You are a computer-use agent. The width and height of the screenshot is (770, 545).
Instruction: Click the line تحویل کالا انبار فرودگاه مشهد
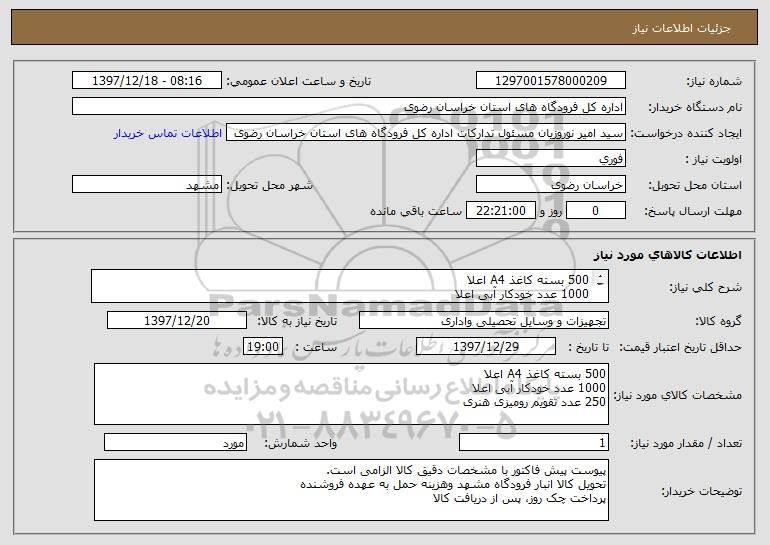(x=453, y=485)
